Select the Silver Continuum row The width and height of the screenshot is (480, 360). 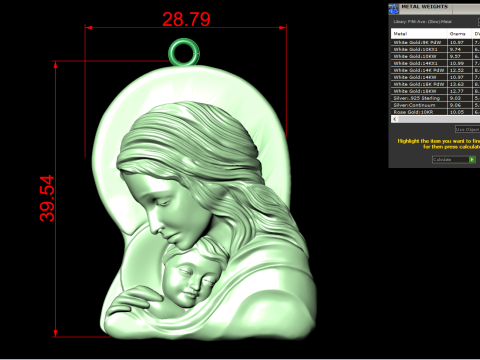click(435, 105)
